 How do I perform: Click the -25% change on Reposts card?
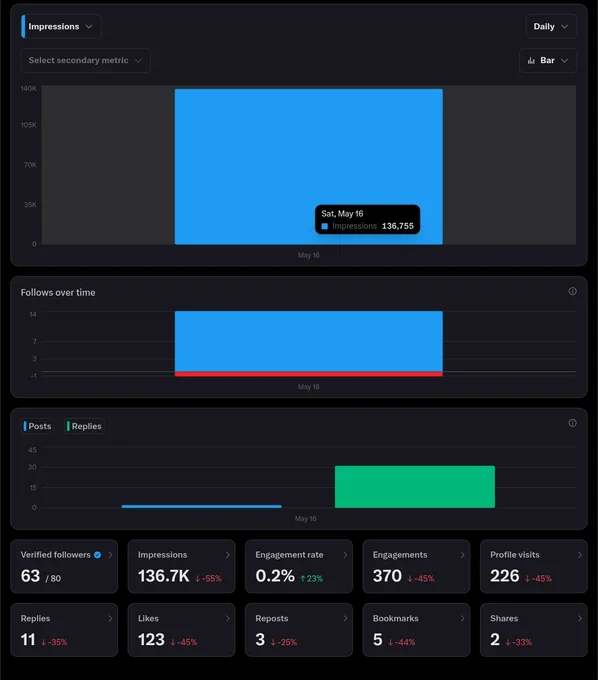tap(284, 642)
